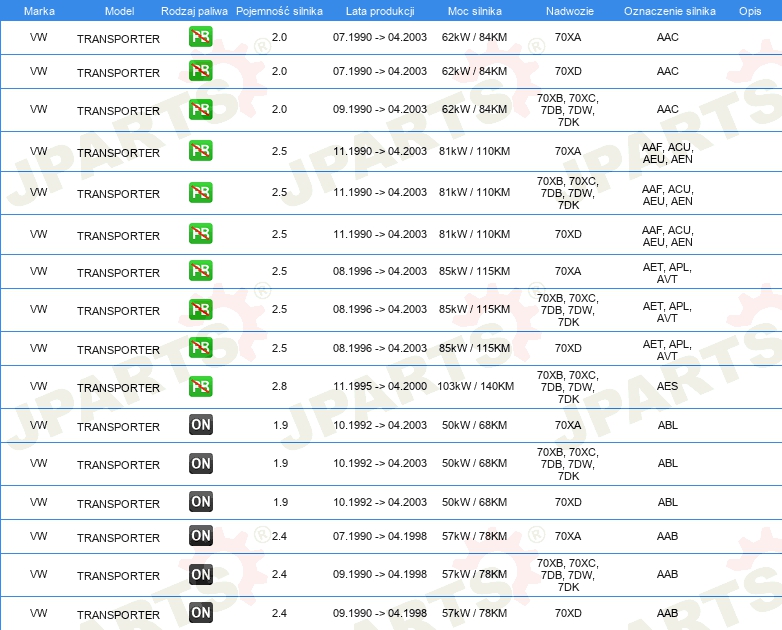
Task: Click the Marka column header
Action: click(39, 11)
